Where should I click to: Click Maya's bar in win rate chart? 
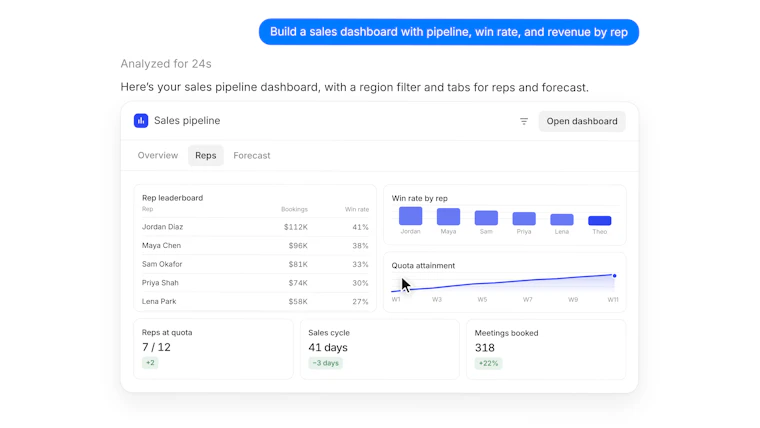tap(448, 217)
